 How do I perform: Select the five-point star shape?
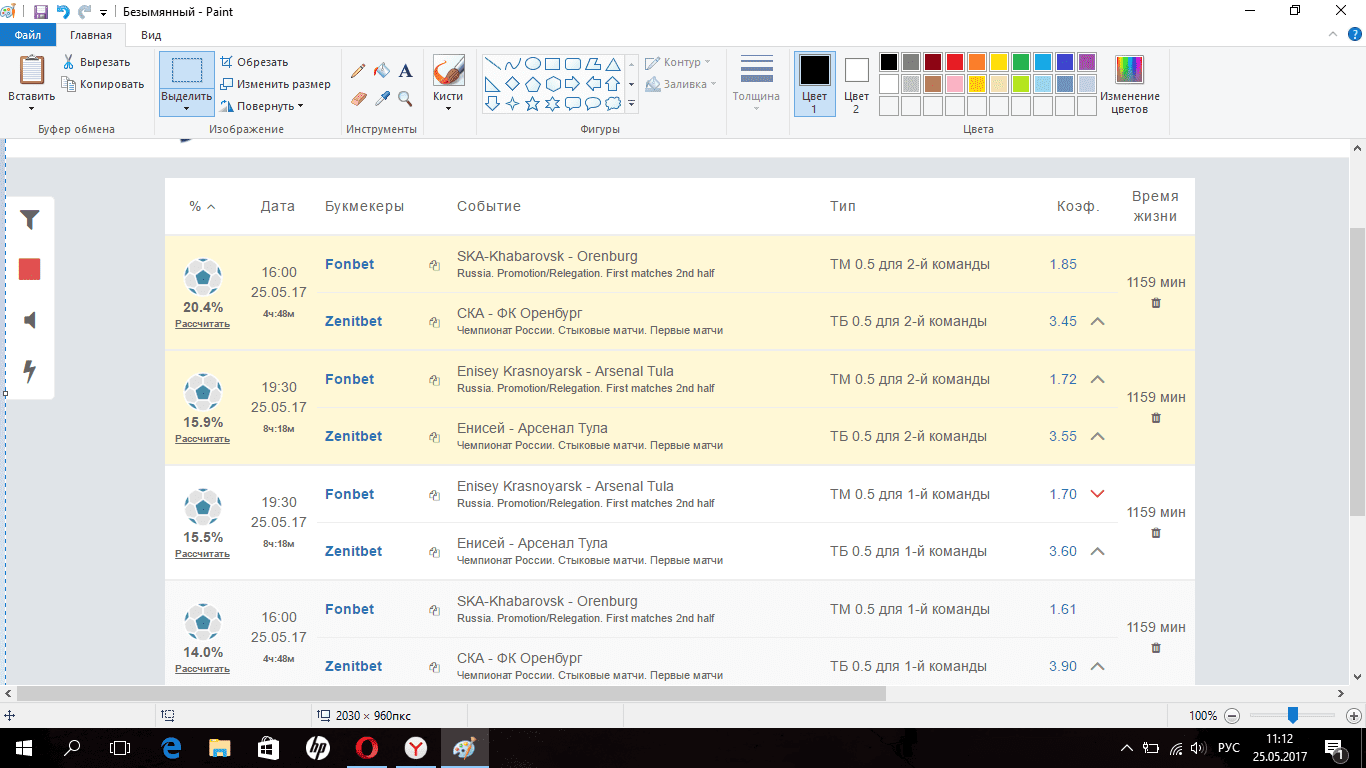[533, 103]
